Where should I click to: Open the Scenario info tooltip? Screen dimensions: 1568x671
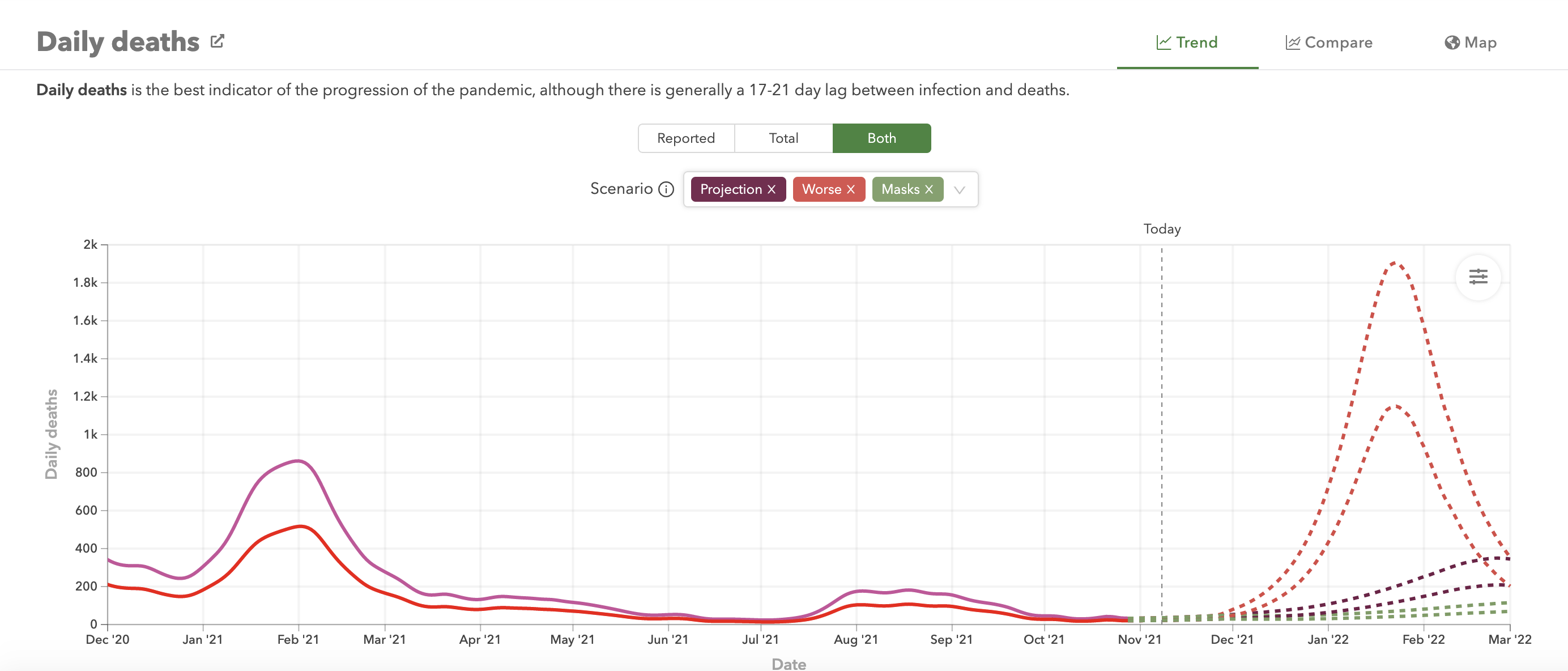[667, 189]
